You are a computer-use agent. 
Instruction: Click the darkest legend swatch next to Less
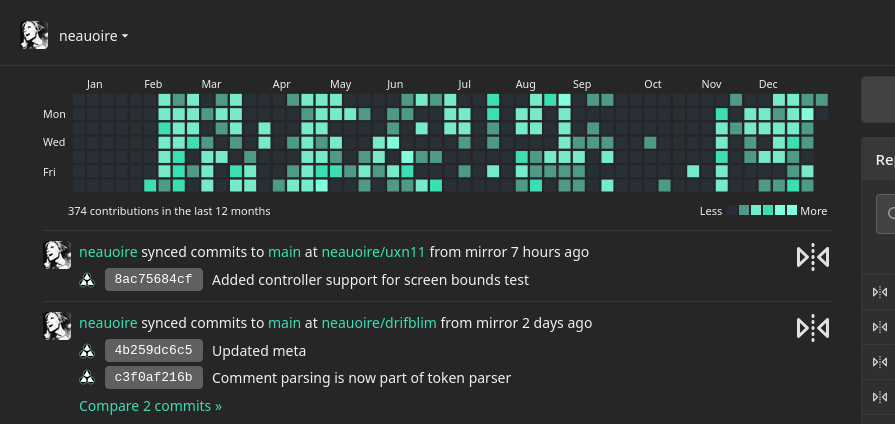click(x=732, y=211)
